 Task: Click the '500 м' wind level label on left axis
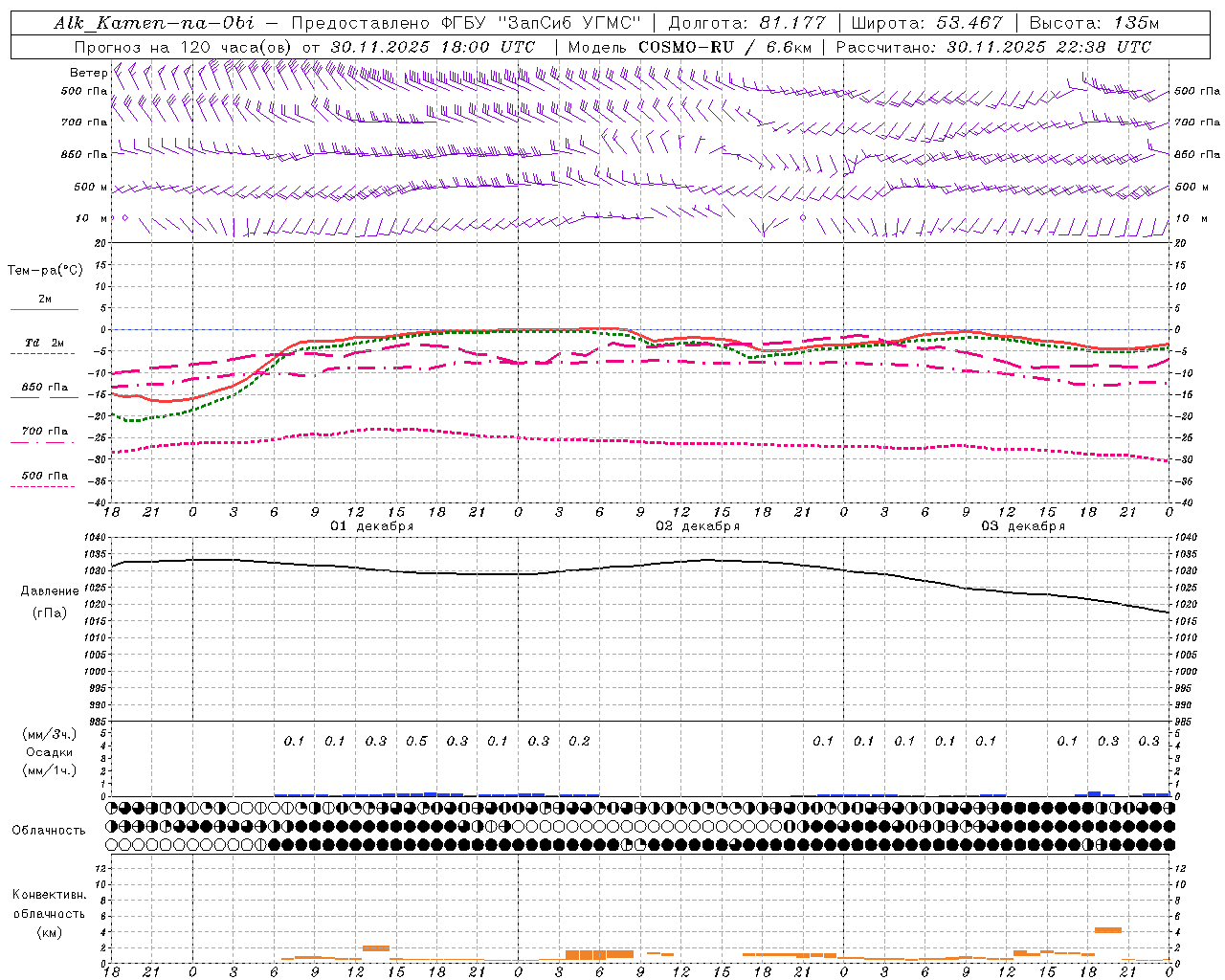[92, 188]
